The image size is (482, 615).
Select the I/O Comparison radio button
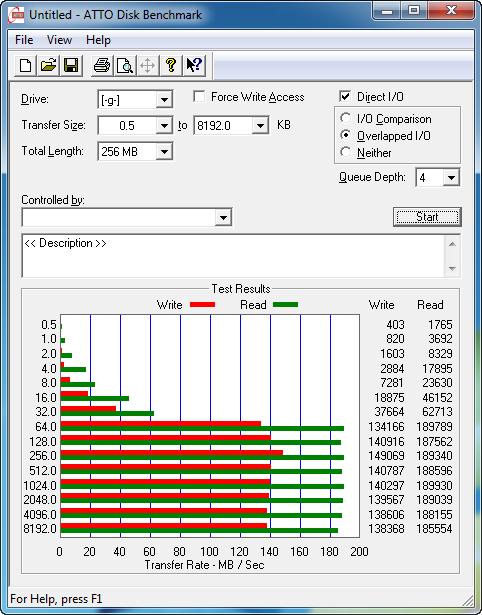point(346,118)
